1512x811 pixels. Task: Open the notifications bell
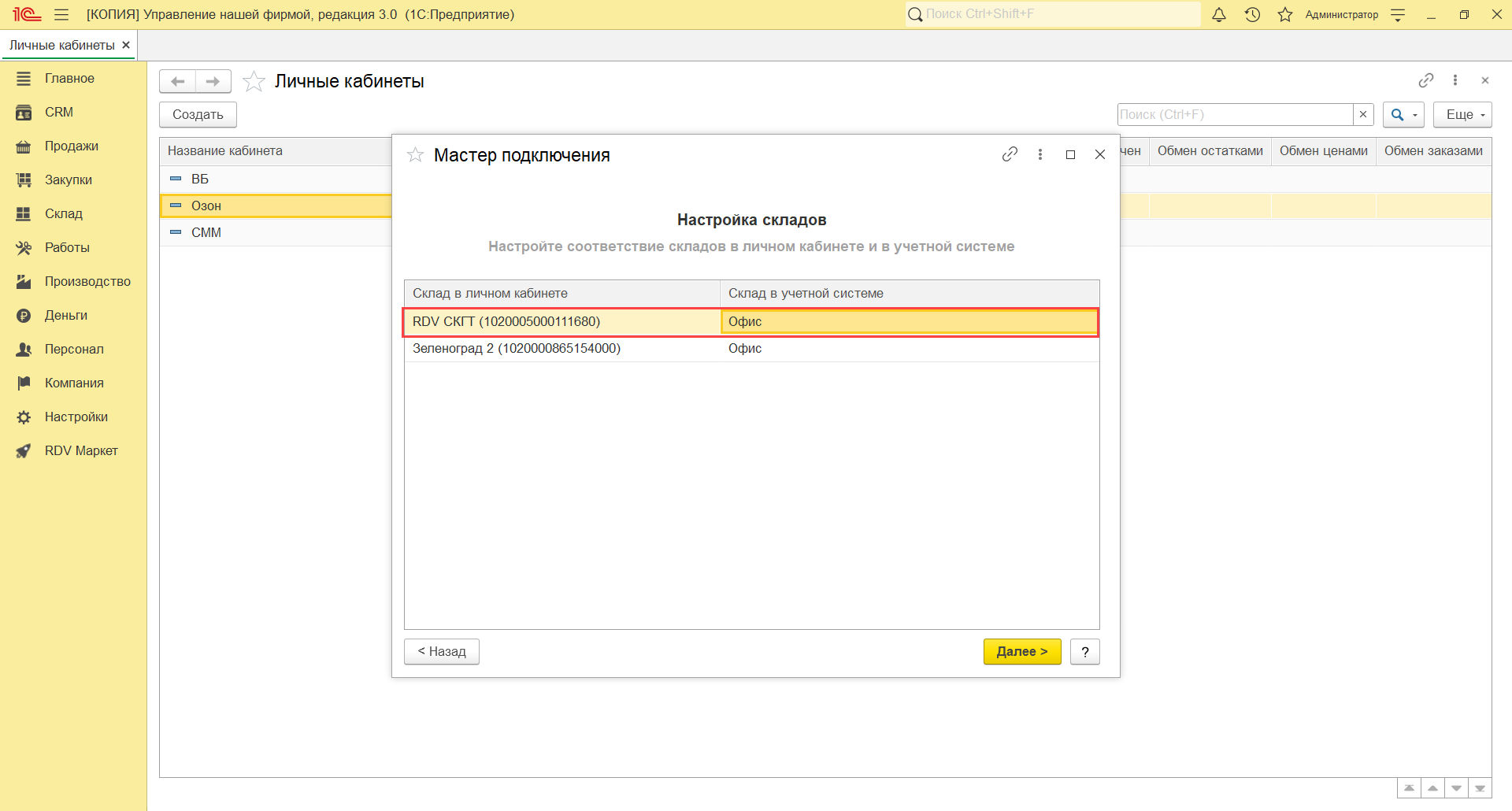(1219, 14)
